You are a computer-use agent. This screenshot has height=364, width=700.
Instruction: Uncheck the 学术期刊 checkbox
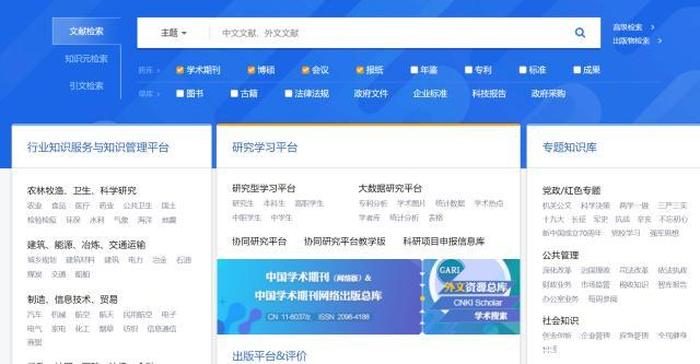point(180,70)
